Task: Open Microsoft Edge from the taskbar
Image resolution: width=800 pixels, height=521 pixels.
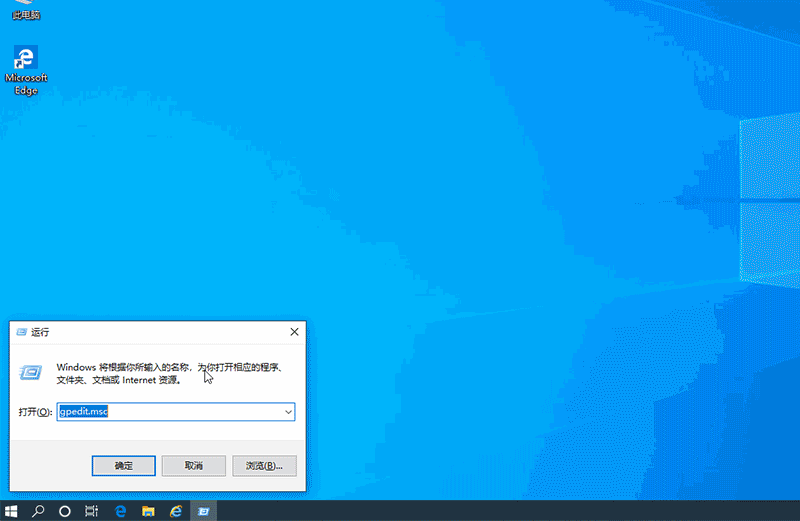Action: [120, 510]
